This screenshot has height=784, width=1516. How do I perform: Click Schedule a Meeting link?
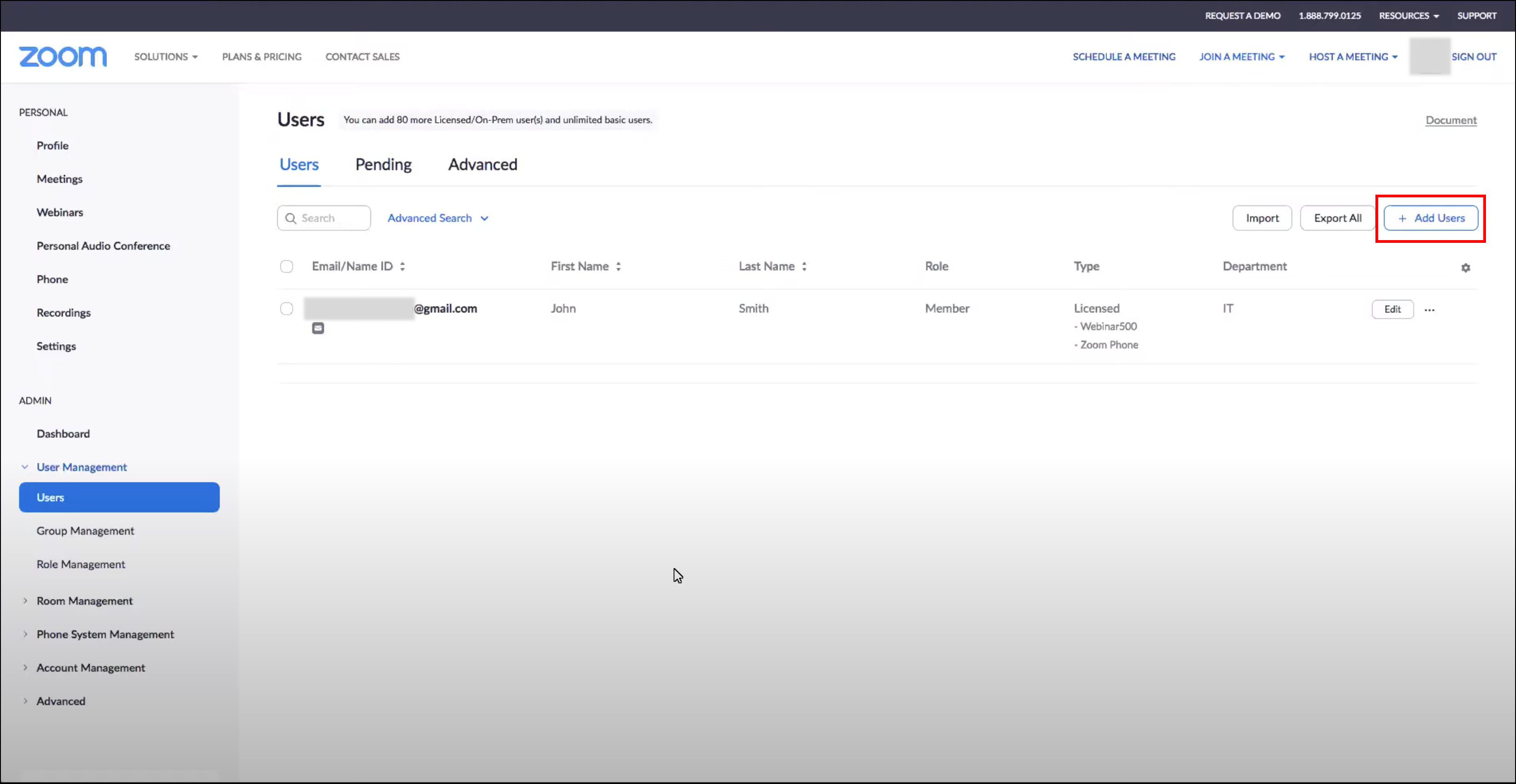(1123, 56)
